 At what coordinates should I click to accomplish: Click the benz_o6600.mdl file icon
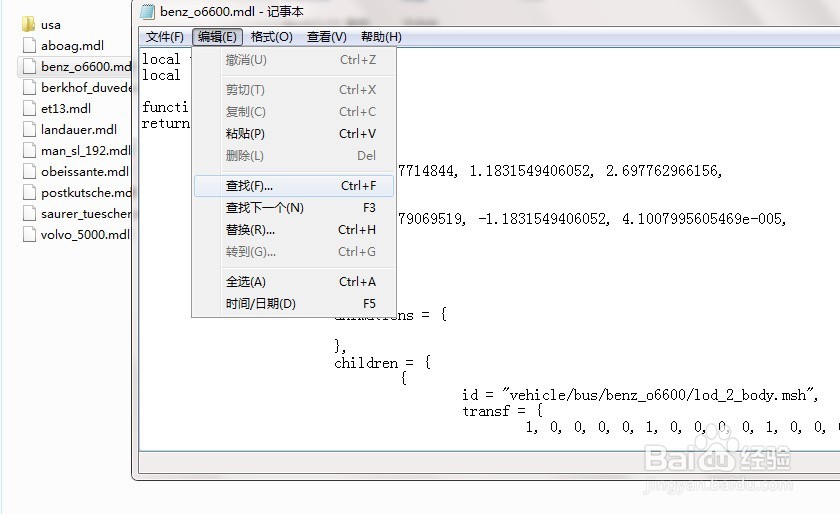pyautogui.click(x=29, y=66)
